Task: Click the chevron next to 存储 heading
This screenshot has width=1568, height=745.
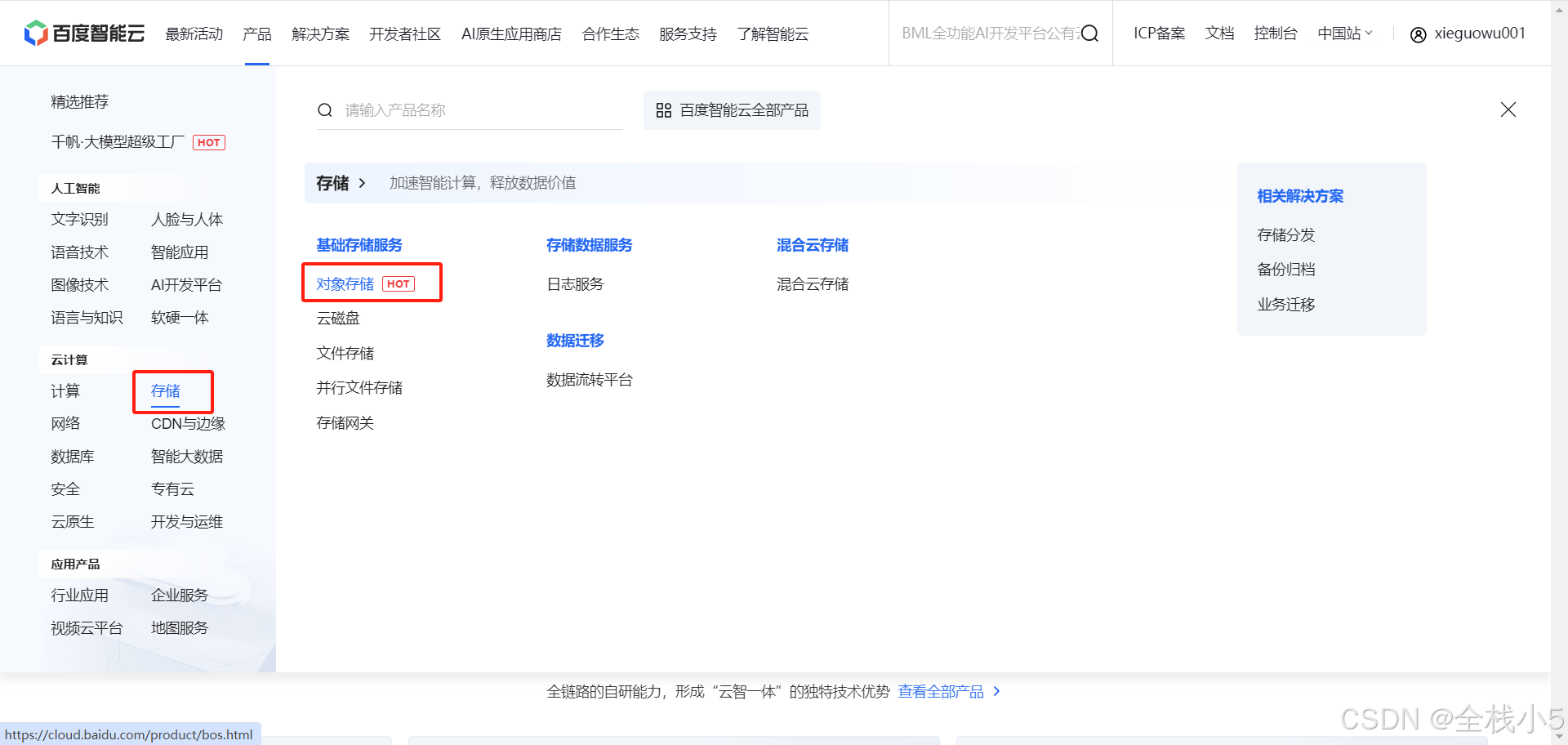Action: pyautogui.click(x=362, y=183)
